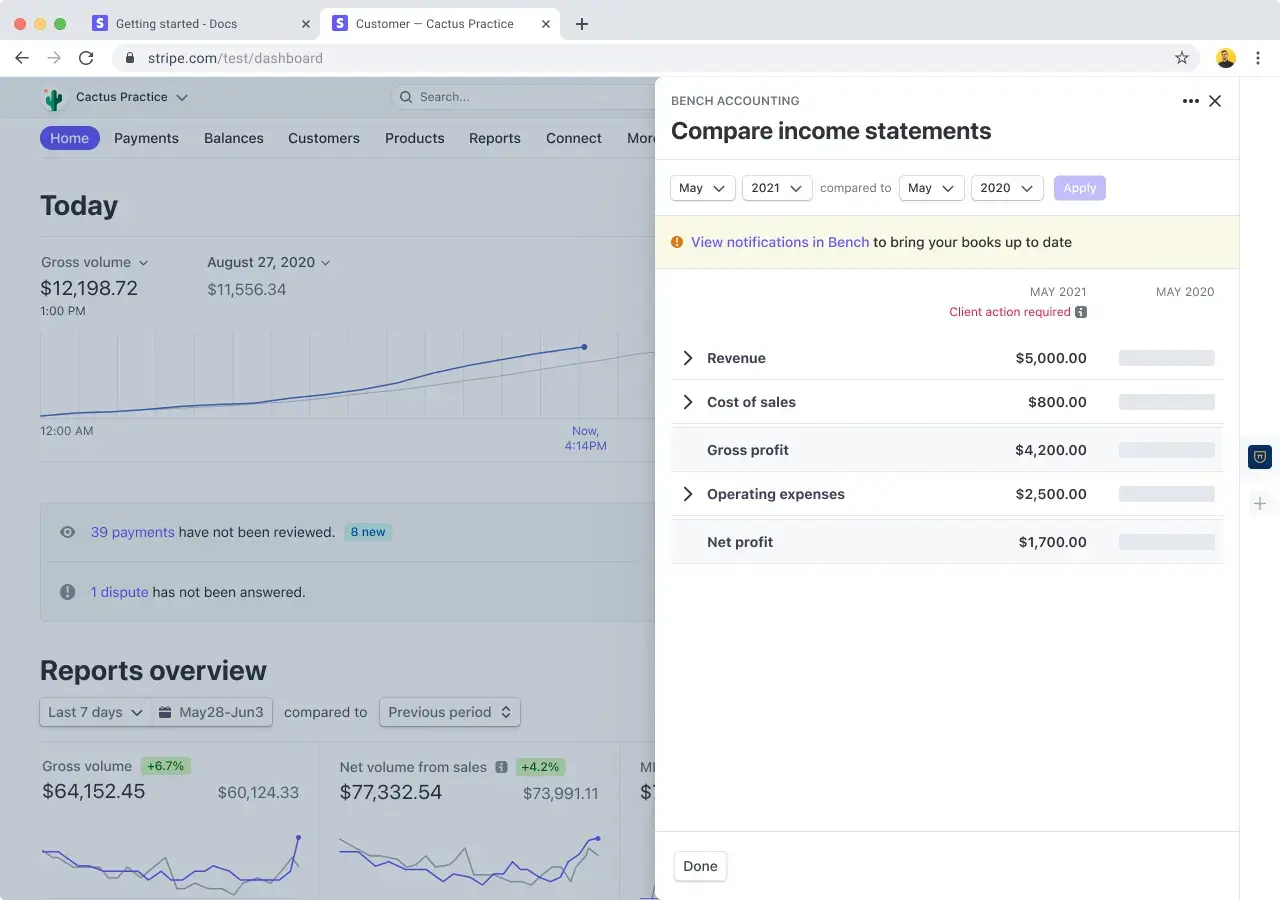Click the lock icon in address bar
This screenshot has width=1280, height=900.
(129, 58)
